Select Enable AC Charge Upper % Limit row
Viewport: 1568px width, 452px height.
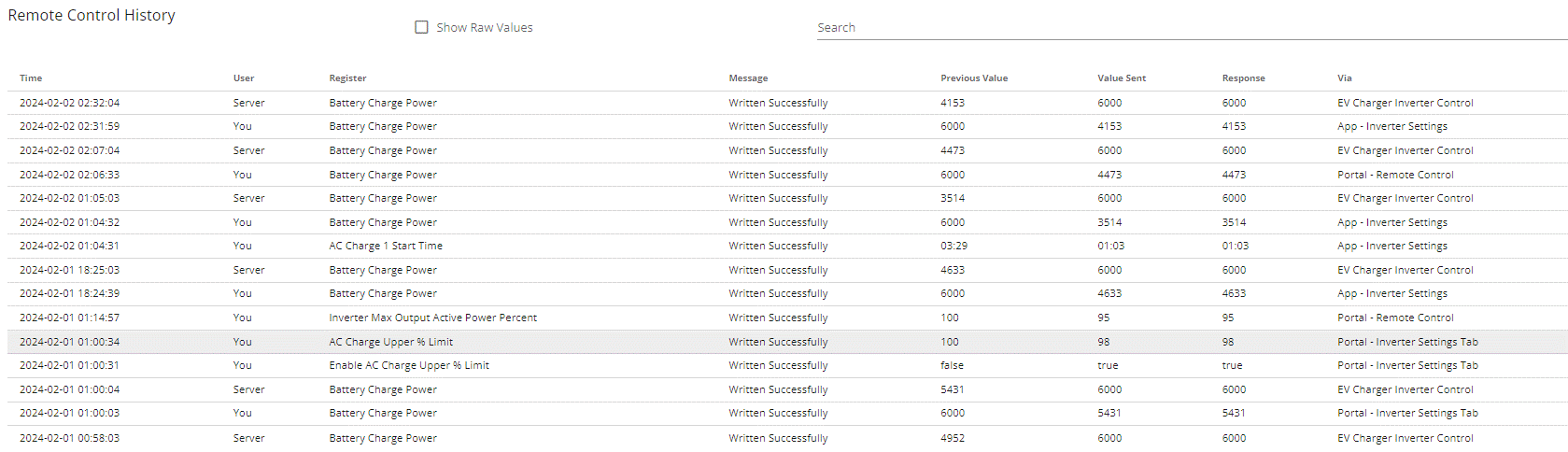coord(787,365)
